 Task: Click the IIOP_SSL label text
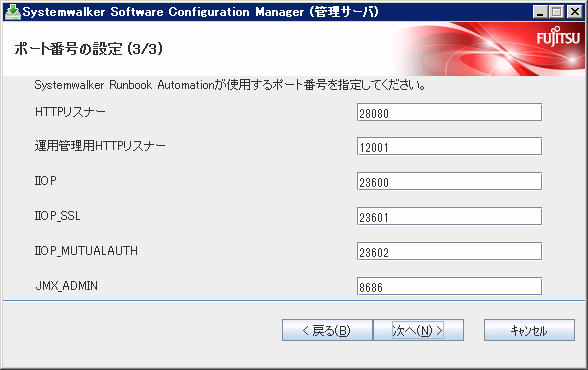click(x=57, y=216)
